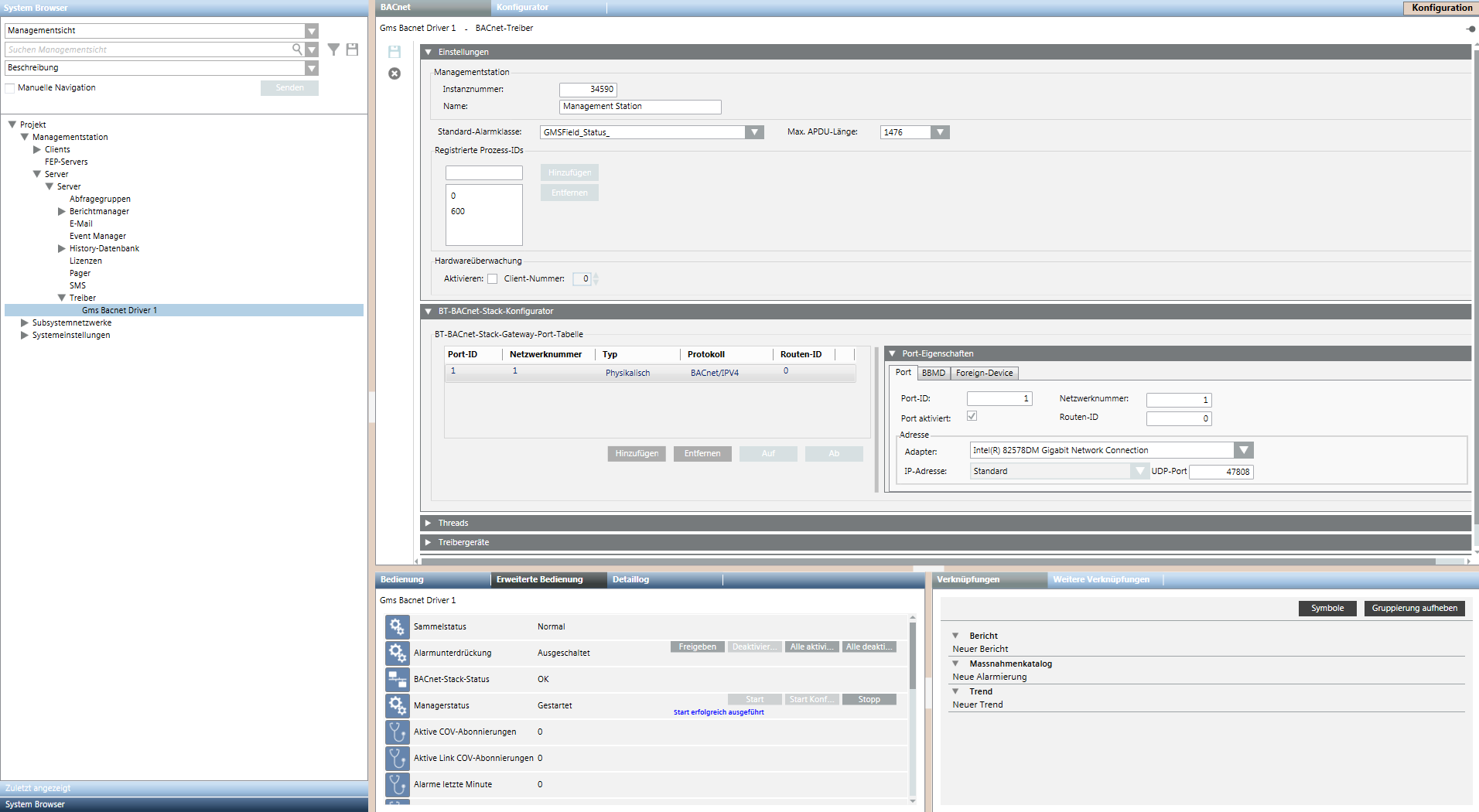Image resolution: width=1479 pixels, height=812 pixels.
Task: Click the network icon beside BACnet-Stack-Status
Action: tap(397, 679)
